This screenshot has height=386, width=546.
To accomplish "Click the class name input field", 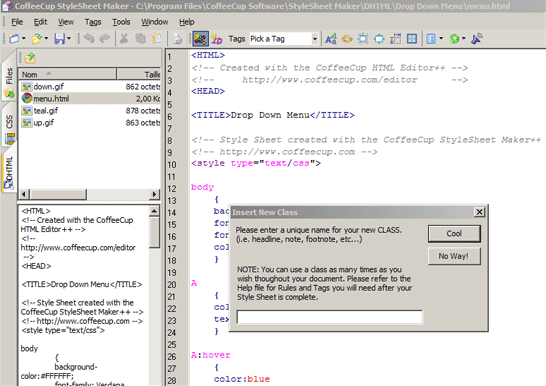I will 329,317.
